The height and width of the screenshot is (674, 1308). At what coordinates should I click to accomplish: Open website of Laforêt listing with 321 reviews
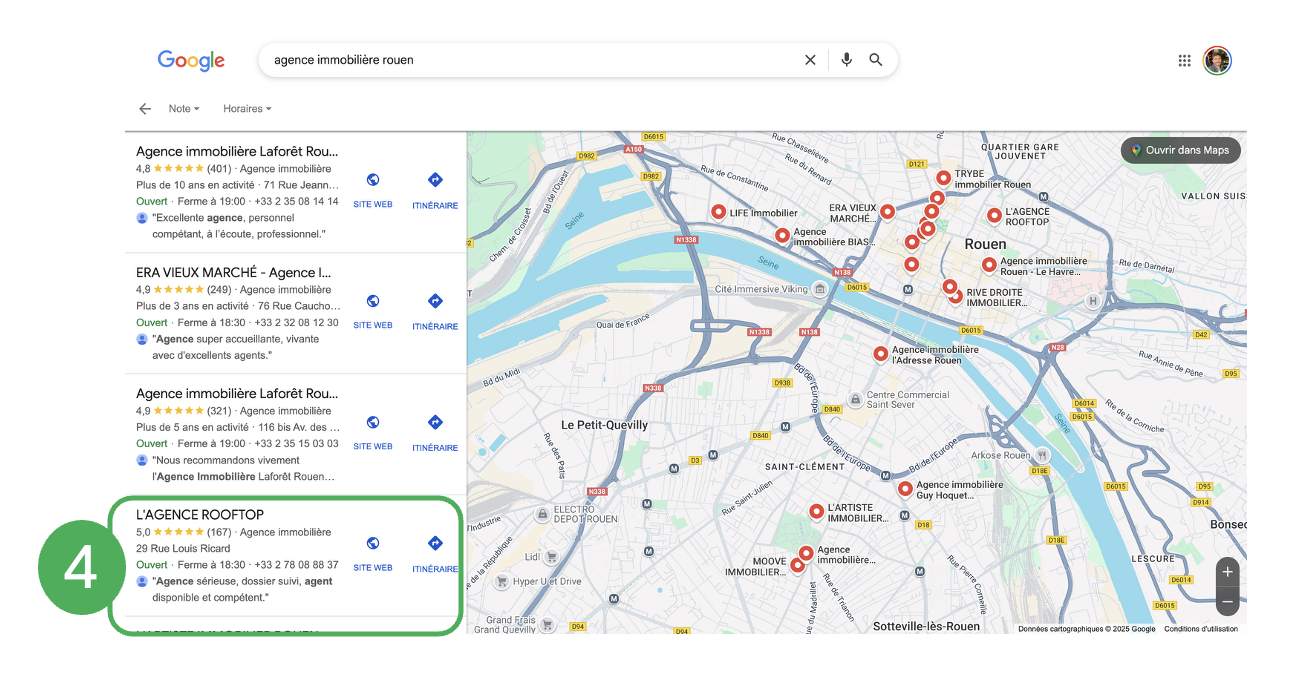[x=373, y=432]
